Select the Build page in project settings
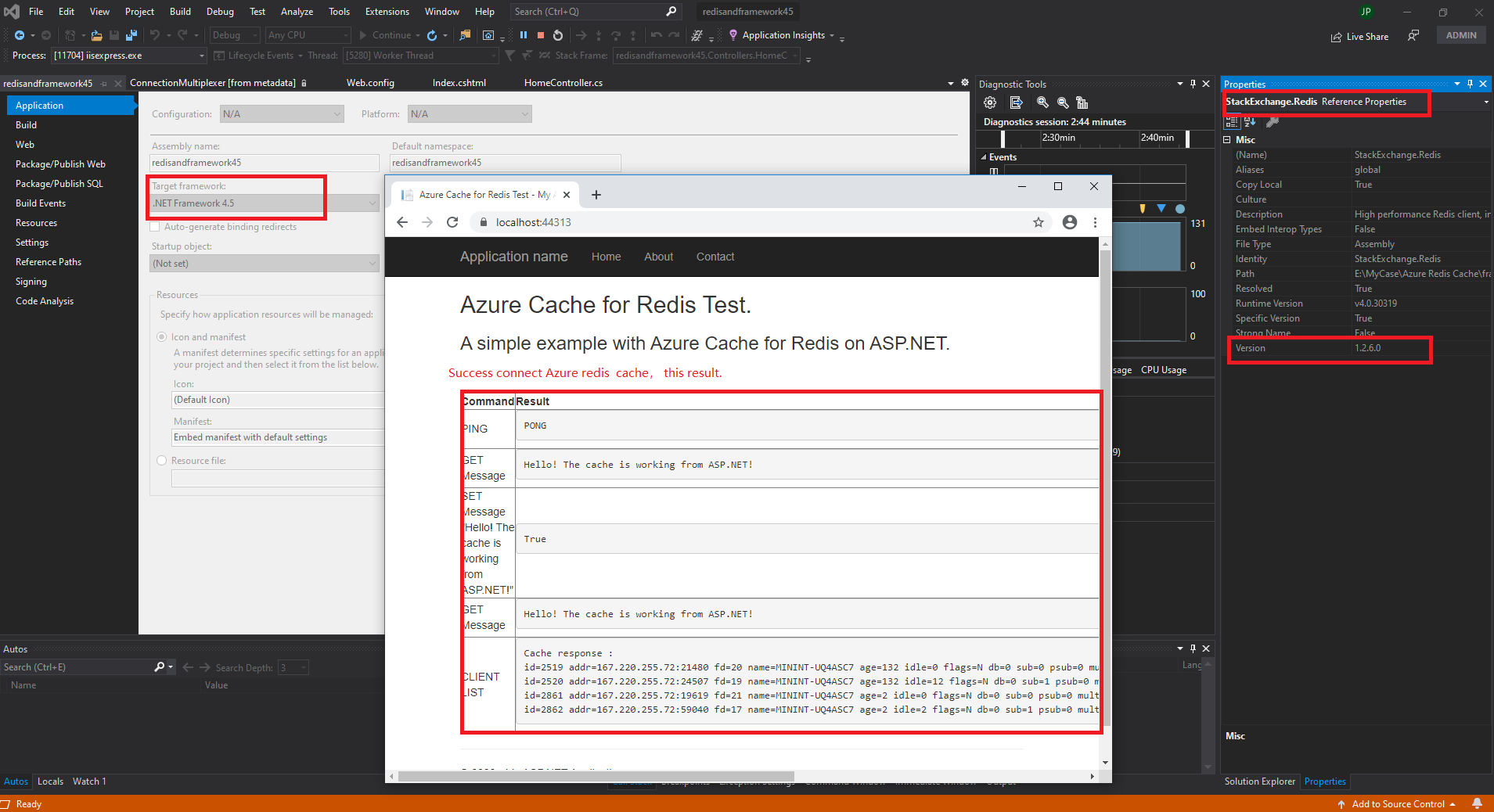Viewport: 1494px width, 812px height. pyautogui.click(x=27, y=125)
